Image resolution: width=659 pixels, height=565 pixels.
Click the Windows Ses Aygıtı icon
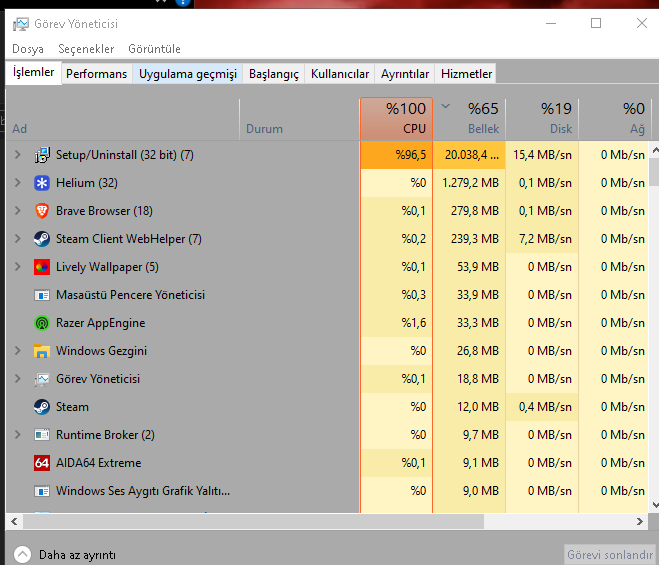point(42,491)
